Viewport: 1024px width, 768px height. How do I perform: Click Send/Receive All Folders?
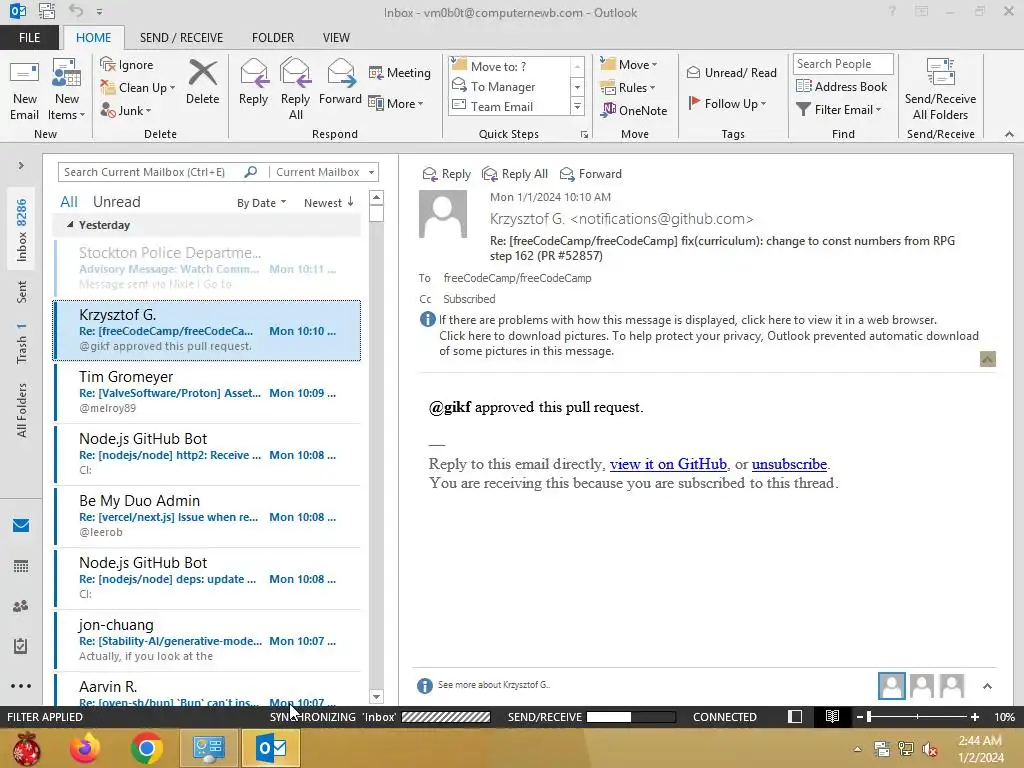pos(940,89)
